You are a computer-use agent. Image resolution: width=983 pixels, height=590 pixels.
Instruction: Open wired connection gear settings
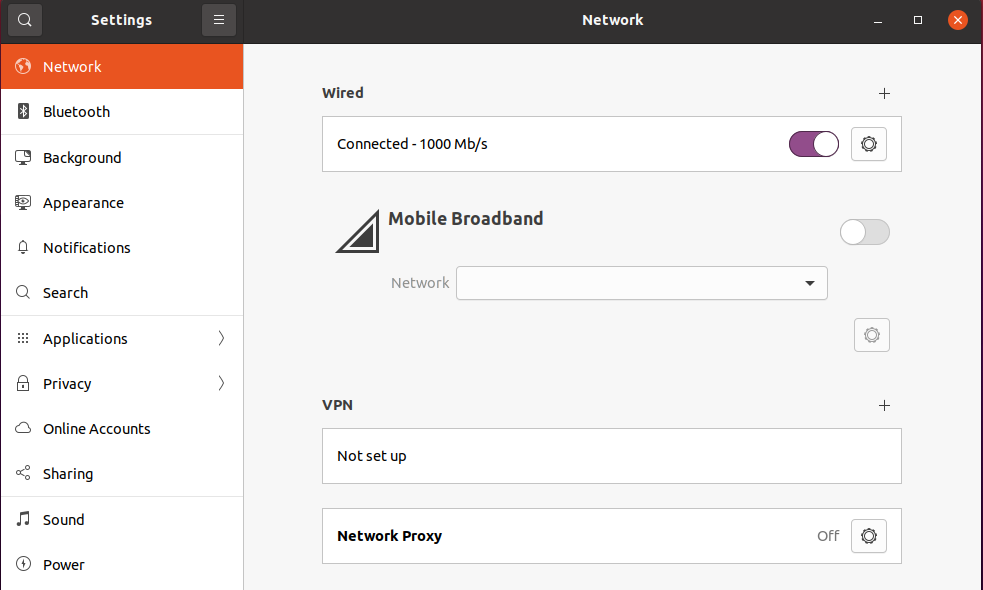tap(869, 144)
